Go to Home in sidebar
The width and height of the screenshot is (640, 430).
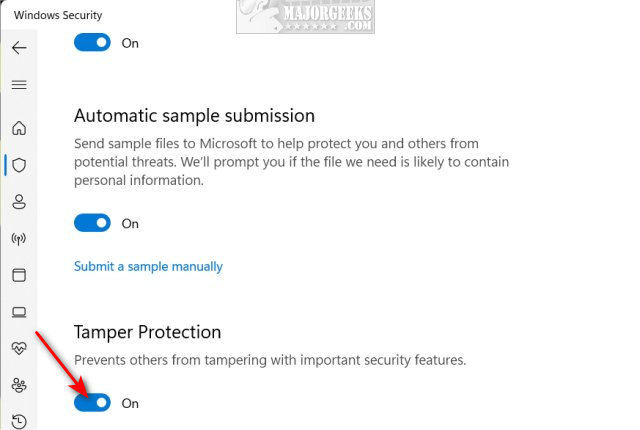pos(19,128)
